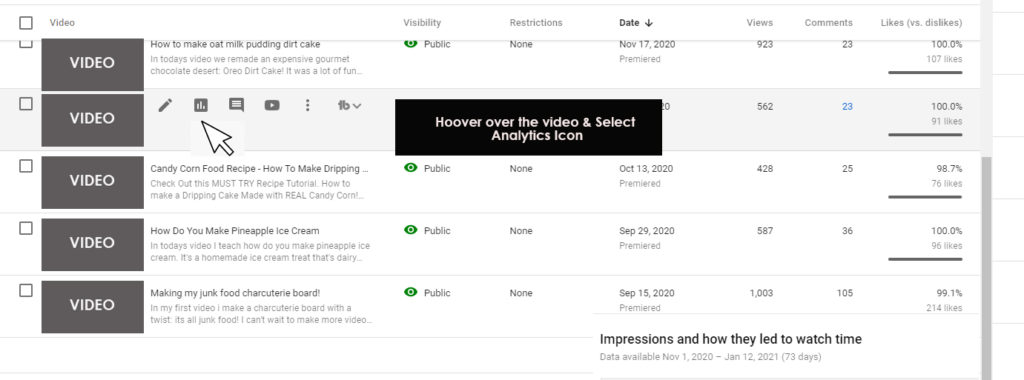Click the green eye icon of junk food charcuterie video

click(411, 293)
